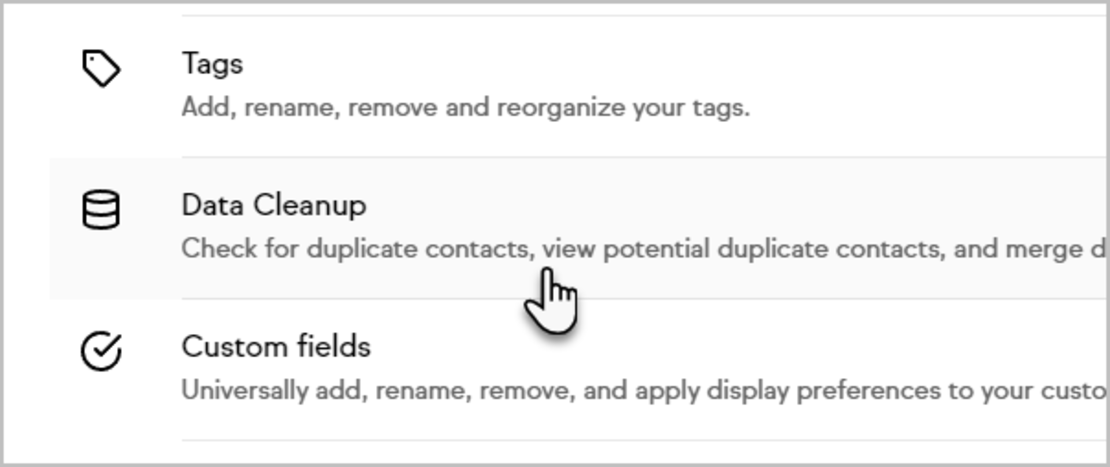Select the 'Check for duplicate contacts' description text
This screenshot has height=467, width=1110.
[x=644, y=250]
